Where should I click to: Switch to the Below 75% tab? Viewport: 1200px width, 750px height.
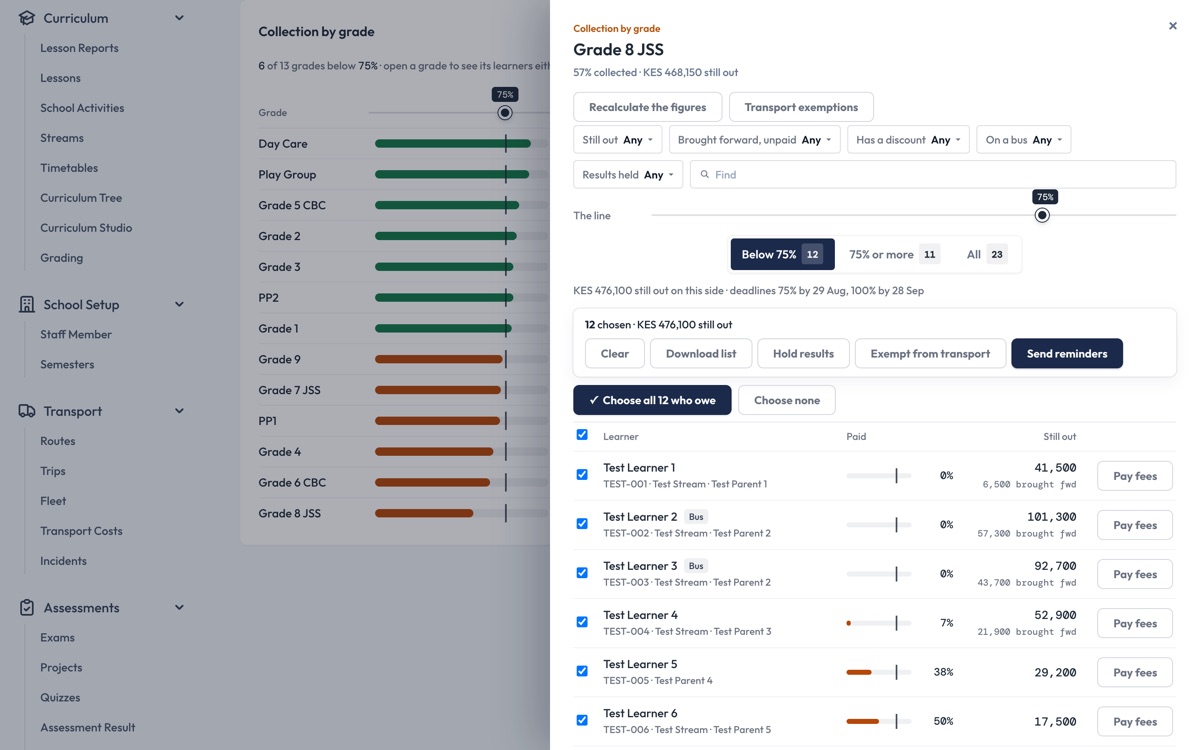pyautogui.click(x=782, y=254)
